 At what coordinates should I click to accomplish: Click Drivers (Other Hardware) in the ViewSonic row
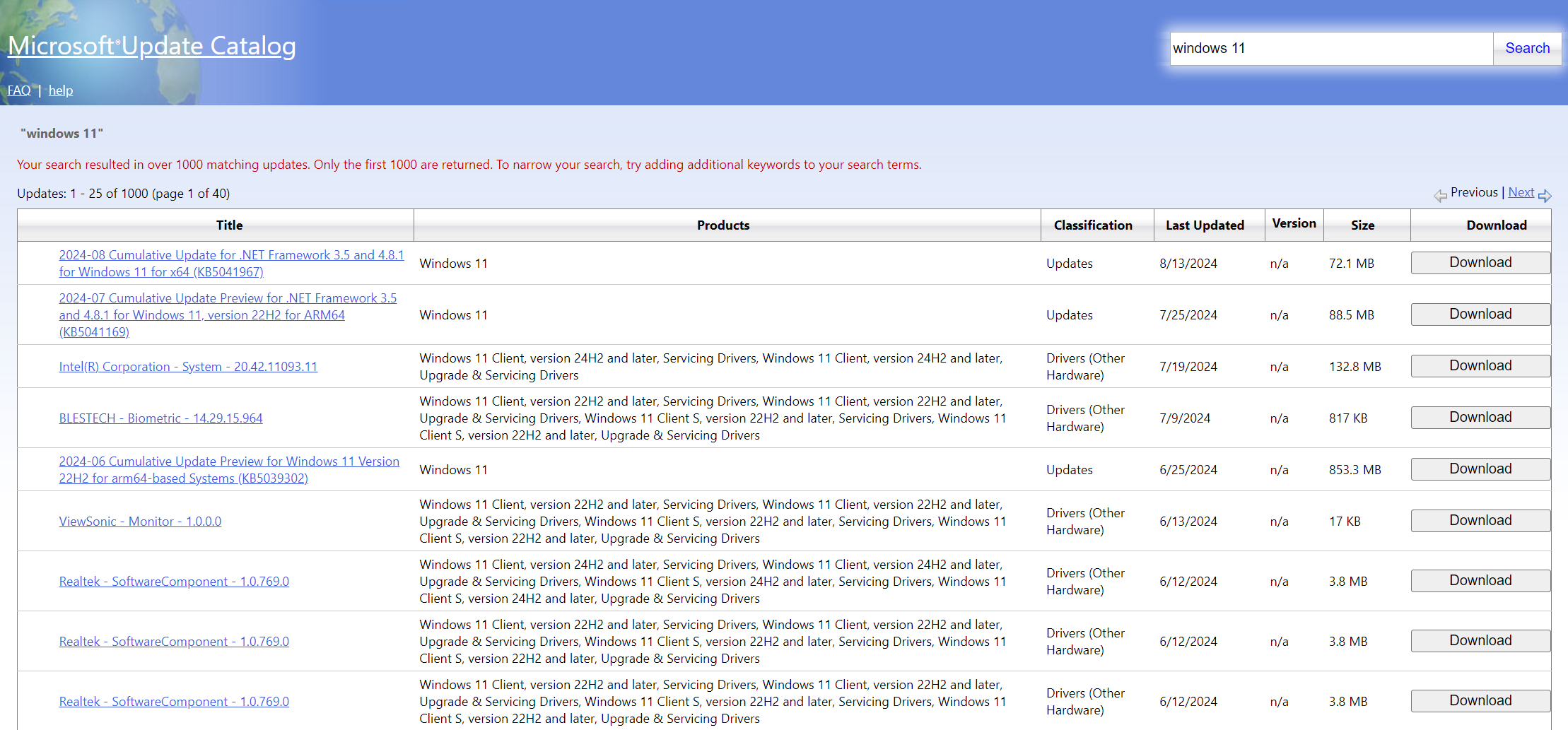(x=1085, y=522)
